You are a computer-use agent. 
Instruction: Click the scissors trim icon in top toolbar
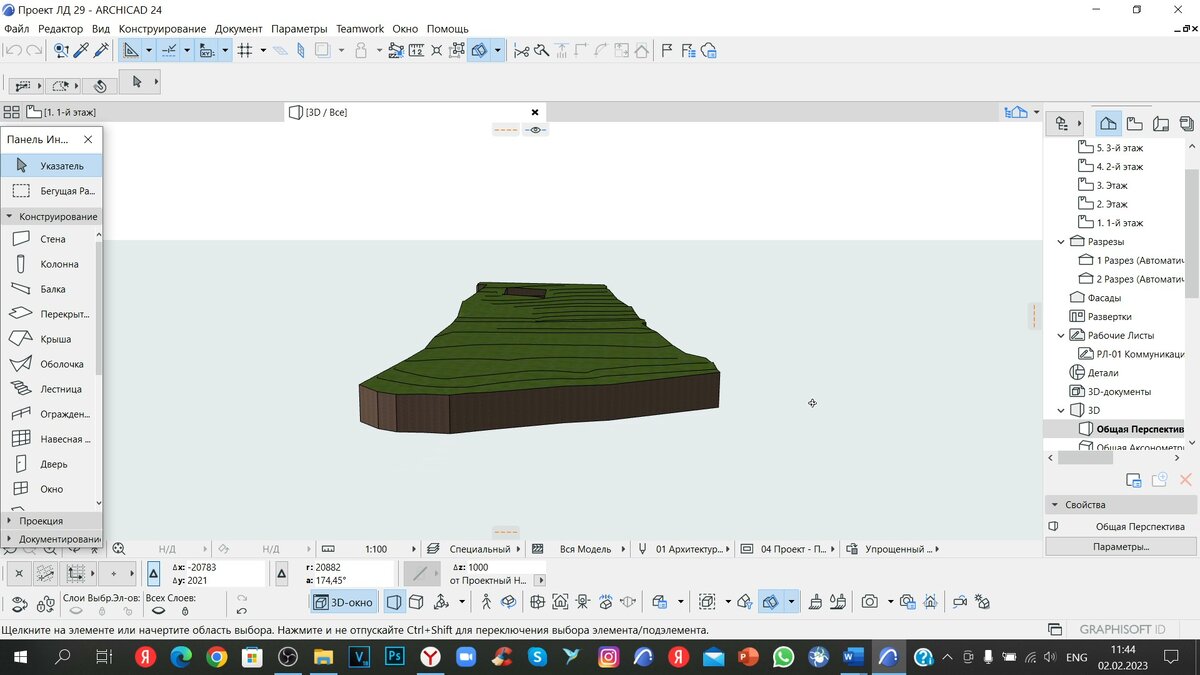520,50
